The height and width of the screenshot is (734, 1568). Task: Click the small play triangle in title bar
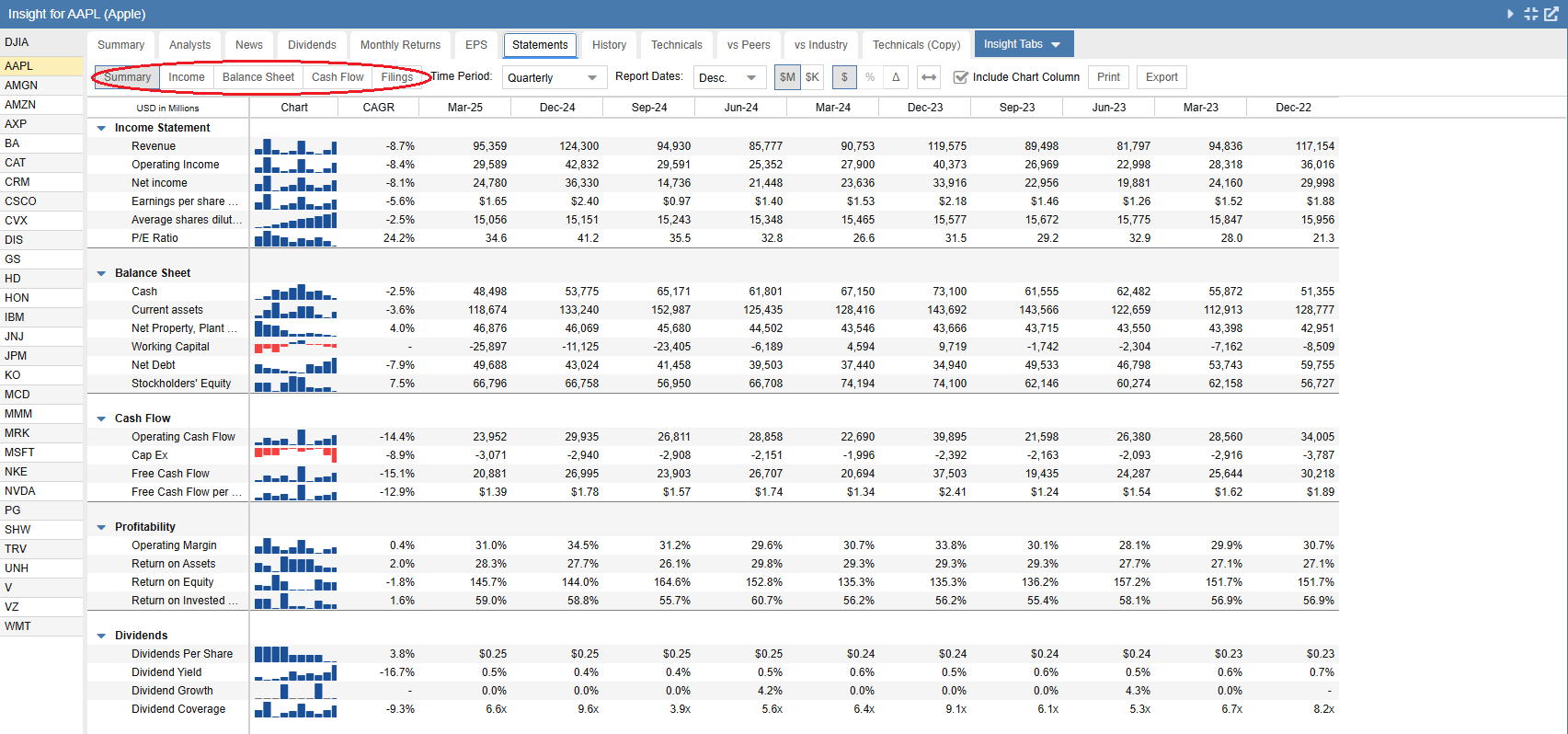(x=1511, y=14)
